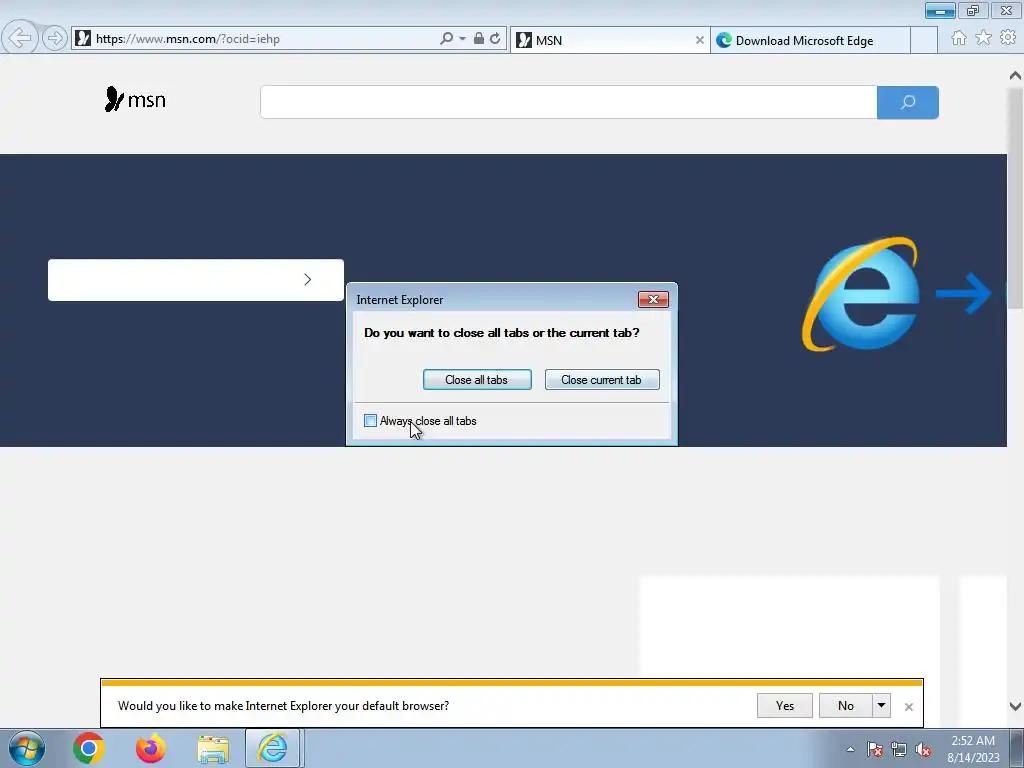Click the blue MSN search button
Image resolution: width=1024 pixels, height=768 pixels.
908,102
